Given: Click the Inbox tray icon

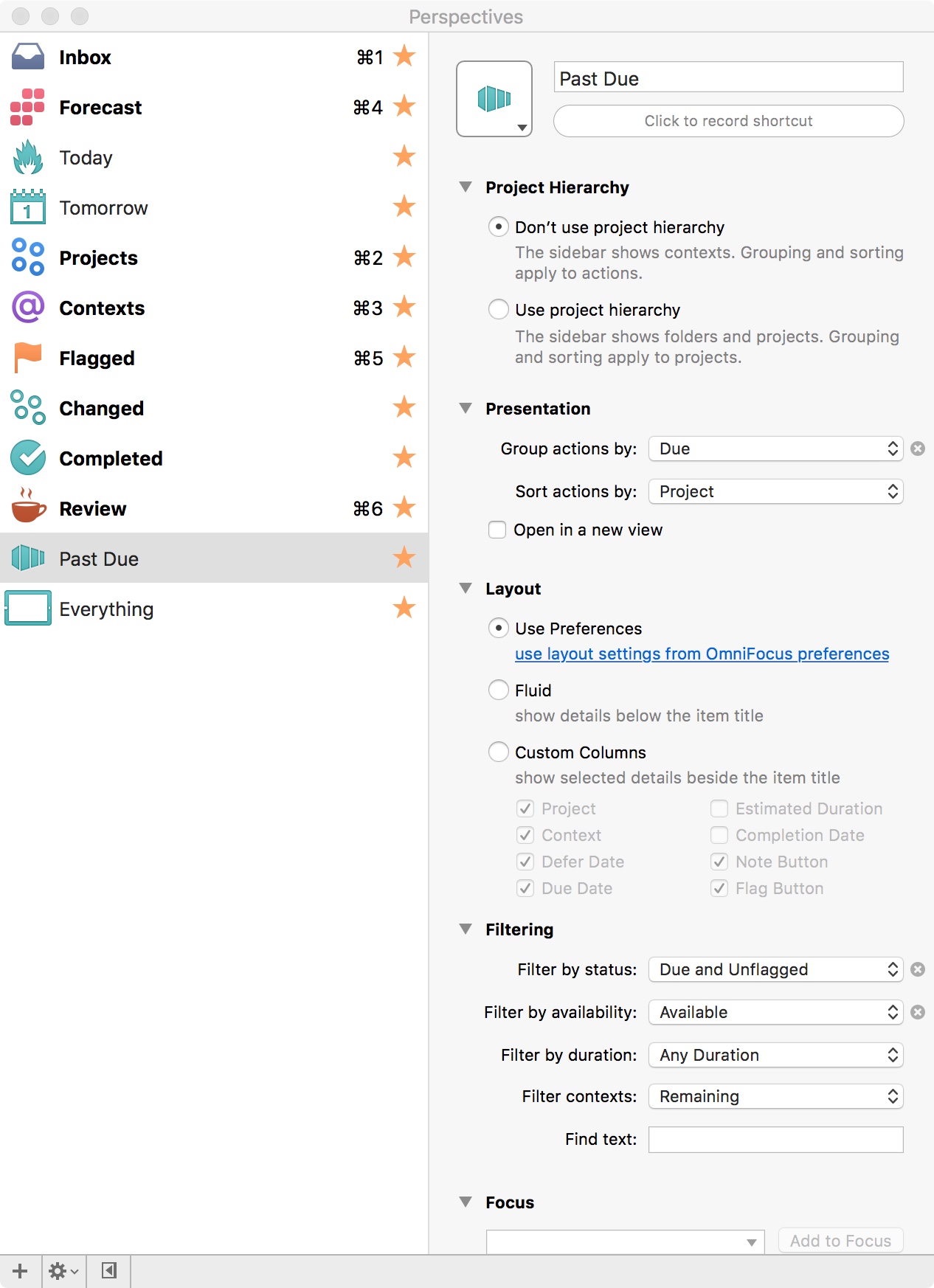Looking at the screenshot, I should [x=28, y=57].
